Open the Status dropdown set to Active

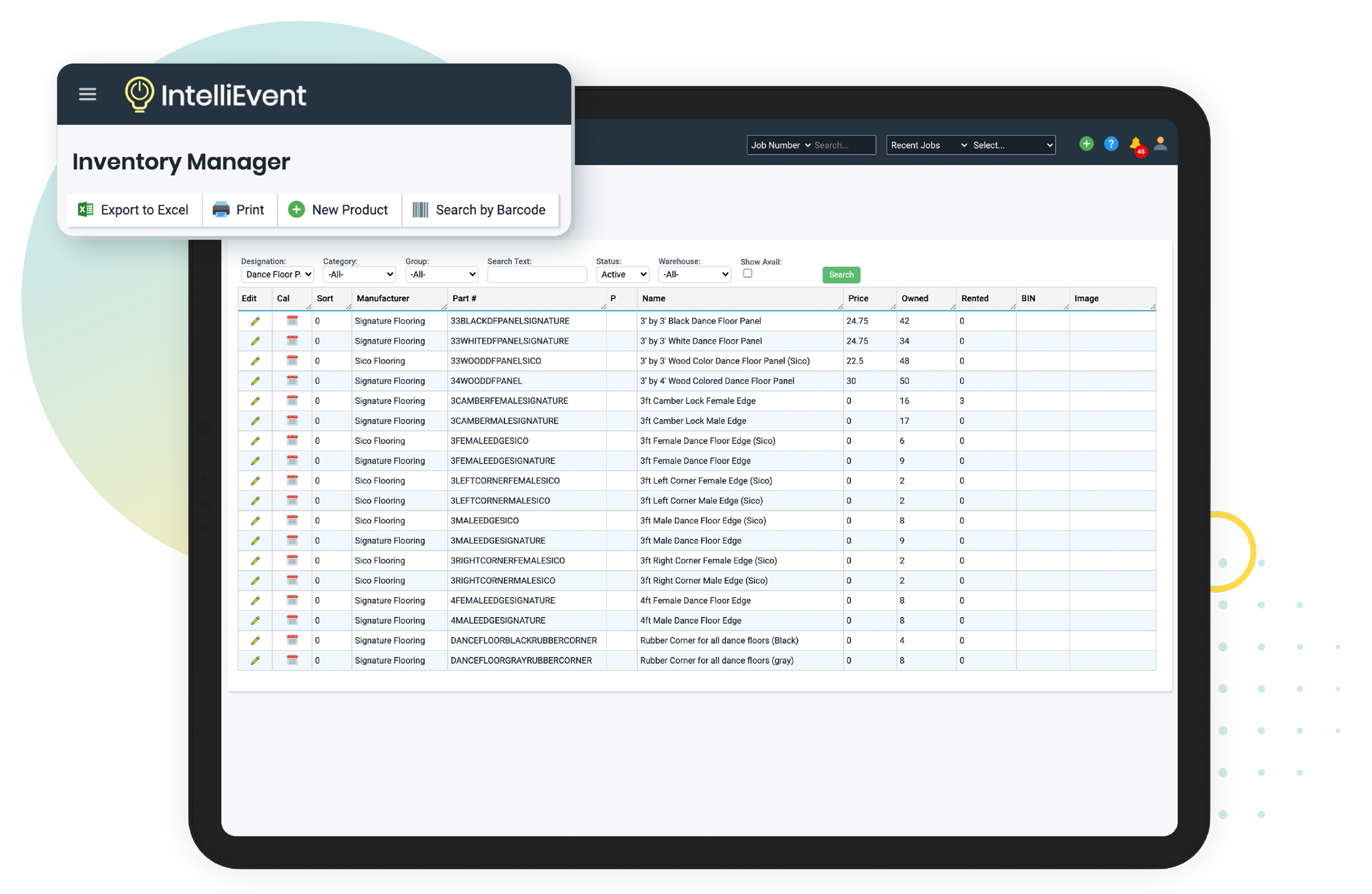click(x=622, y=275)
